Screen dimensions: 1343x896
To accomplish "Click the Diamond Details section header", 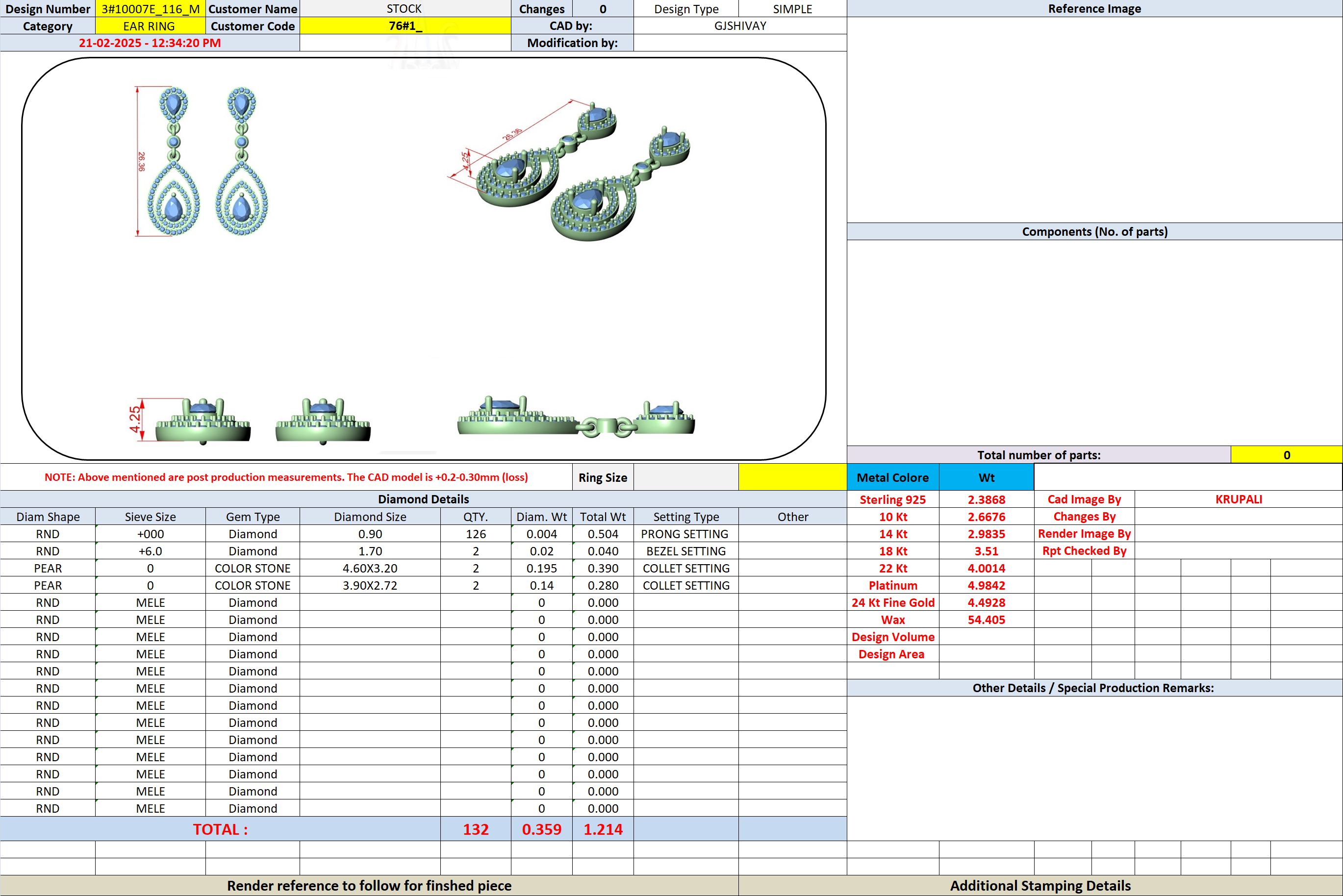I will tap(424, 499).
